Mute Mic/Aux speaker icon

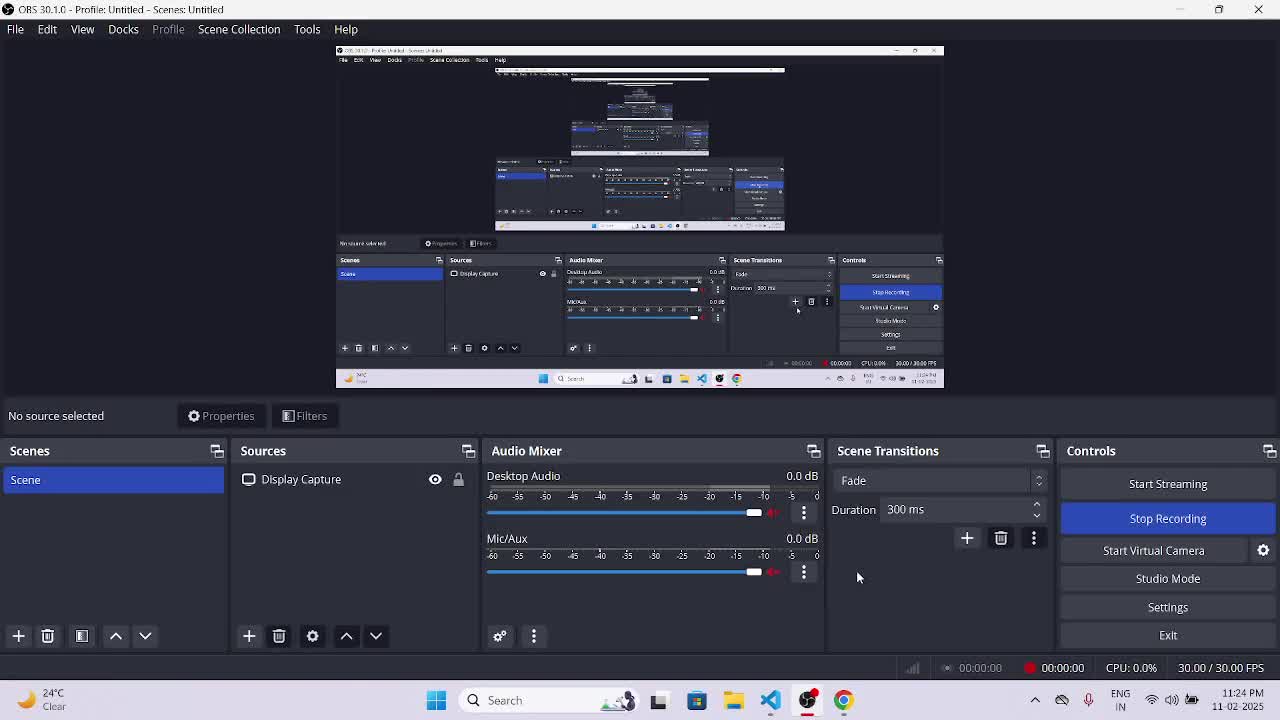773,572
